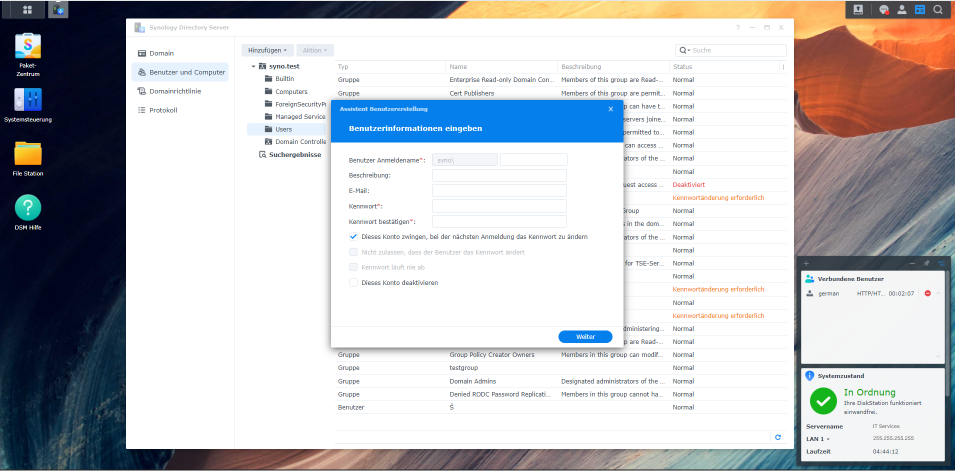
Task: Open the DSM main menu grid icon
Action: [x=26, y=9]
